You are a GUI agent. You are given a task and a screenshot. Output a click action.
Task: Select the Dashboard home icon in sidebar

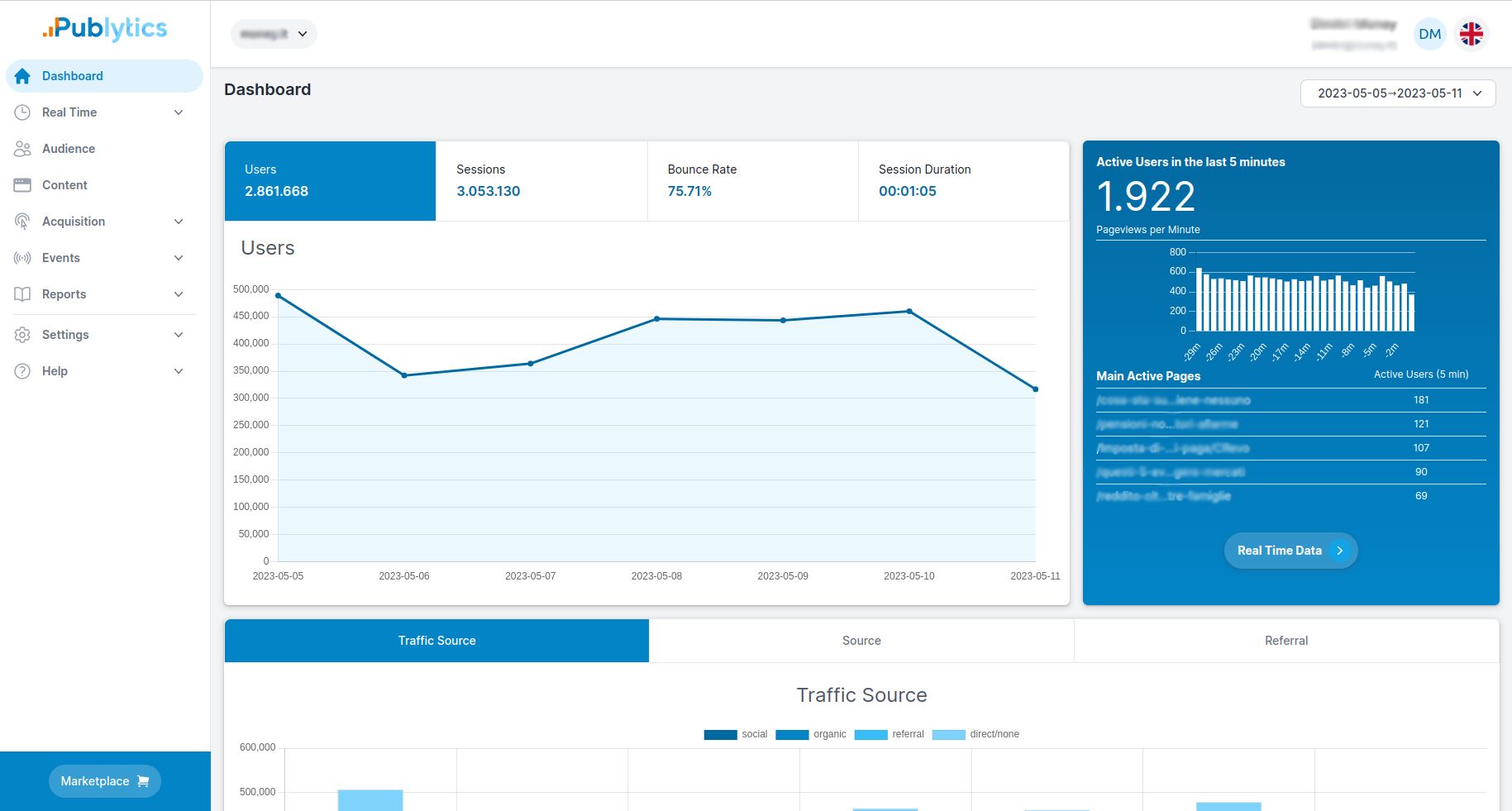pos(21,75)
